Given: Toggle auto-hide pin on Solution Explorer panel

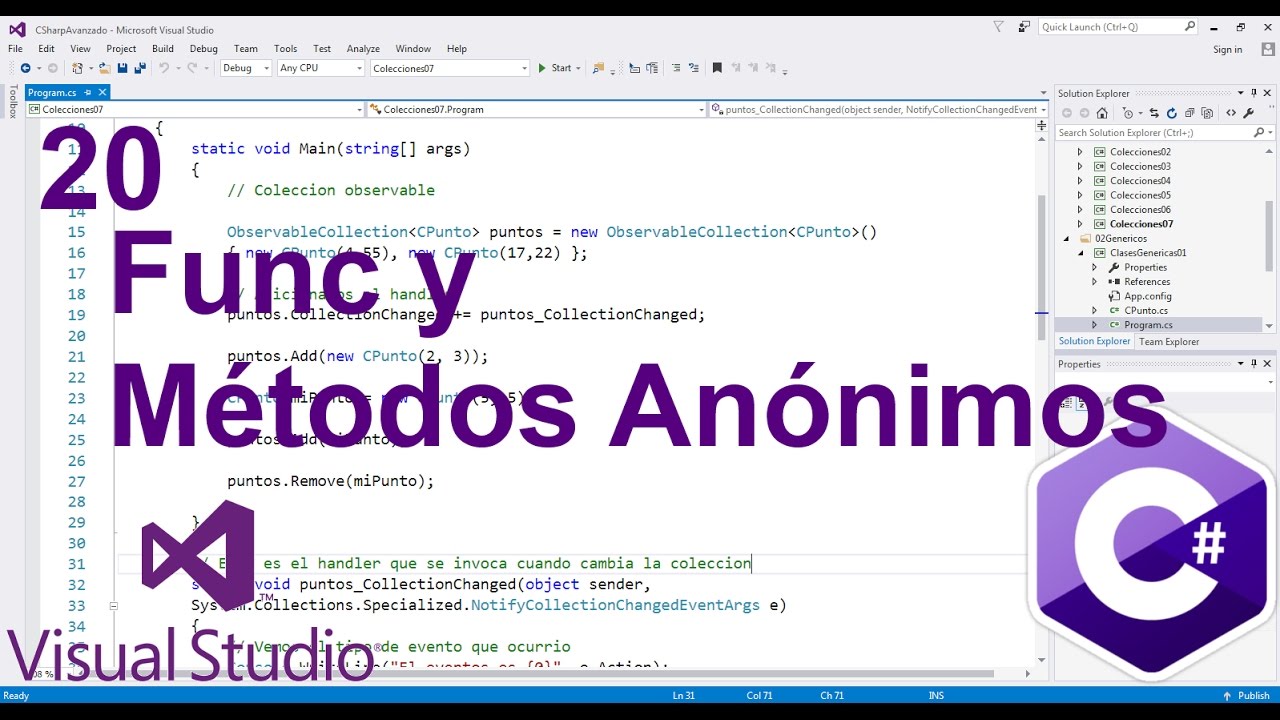Looking at the screenshot, I should pos(1254,93).
